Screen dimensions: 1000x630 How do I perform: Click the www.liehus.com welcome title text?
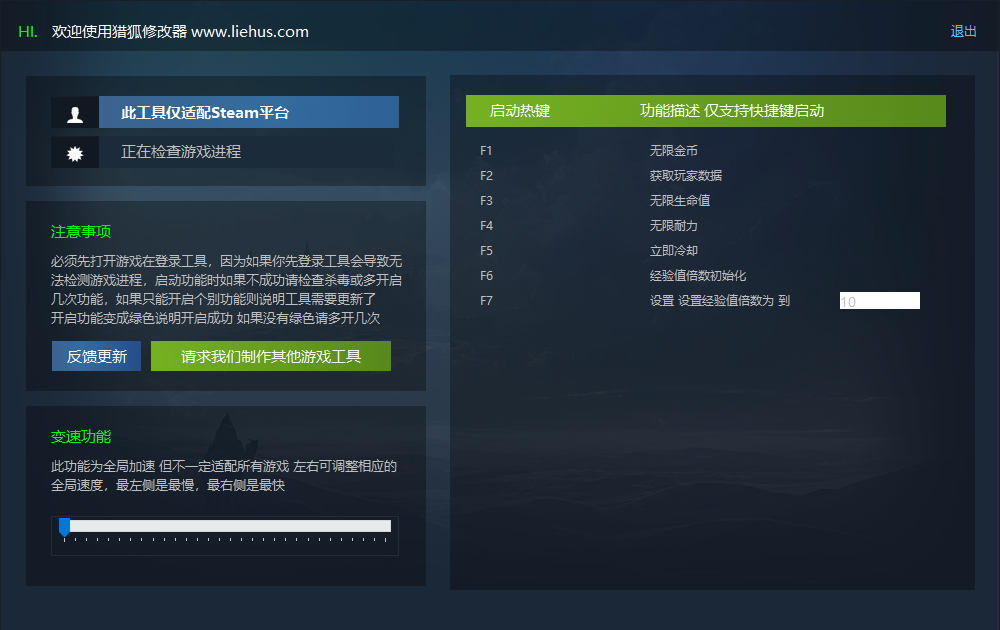[180, 31]
